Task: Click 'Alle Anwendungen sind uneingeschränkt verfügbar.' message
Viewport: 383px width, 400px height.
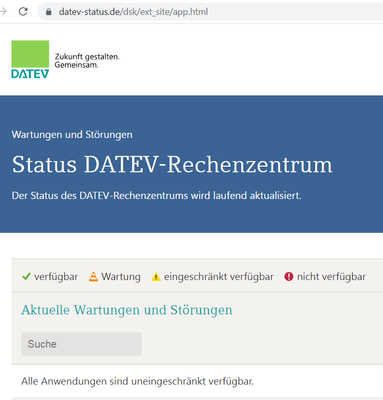Action: click(137, 381)
